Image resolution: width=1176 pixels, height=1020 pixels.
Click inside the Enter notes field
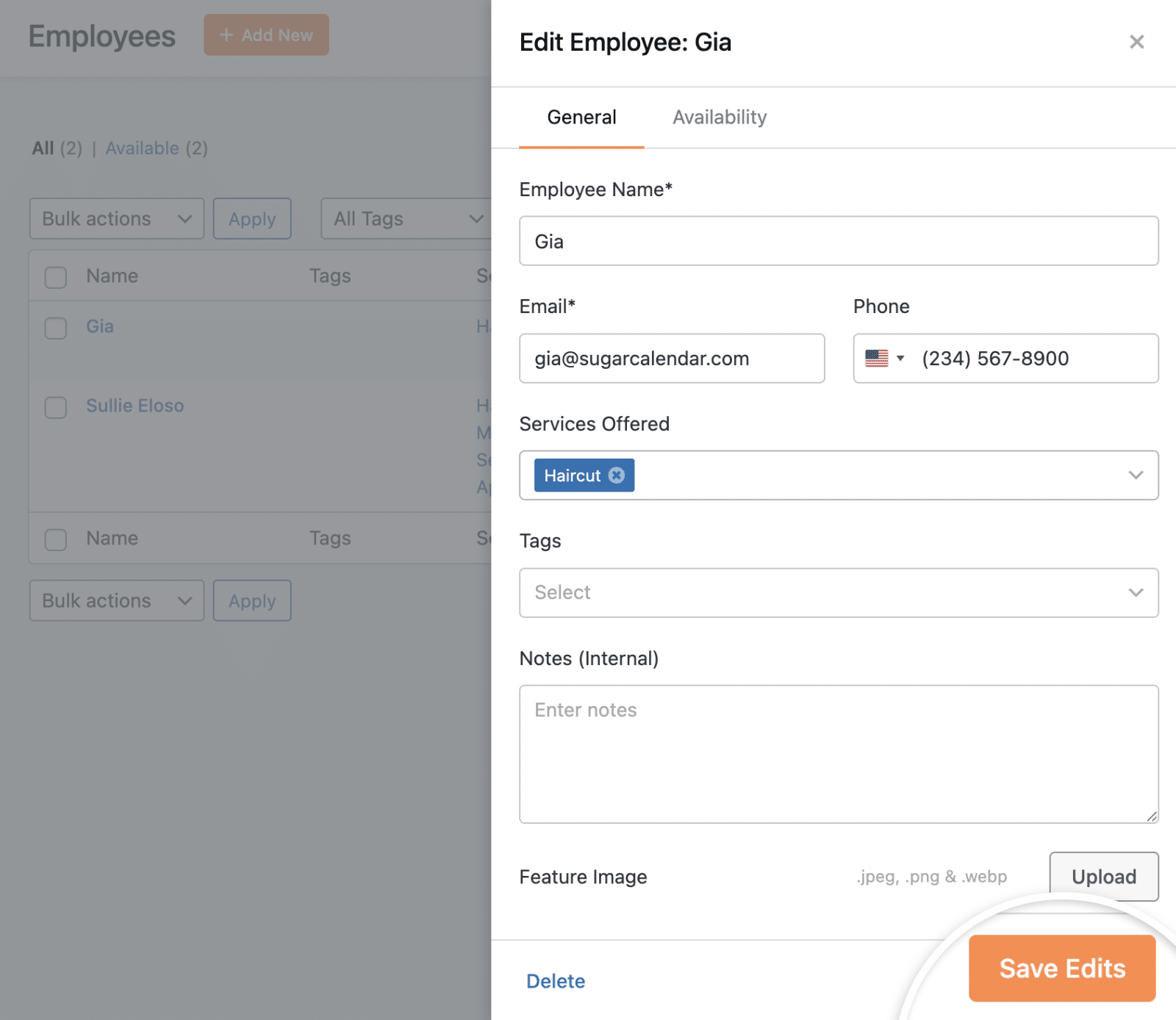click(x=838, y=750)
